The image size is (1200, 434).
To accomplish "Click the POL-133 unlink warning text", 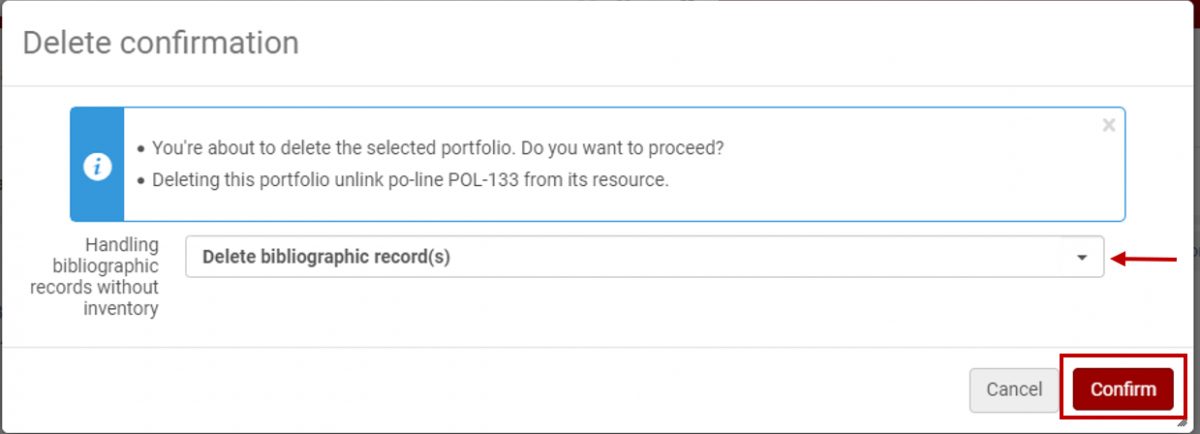I will [x=409, y=180].
